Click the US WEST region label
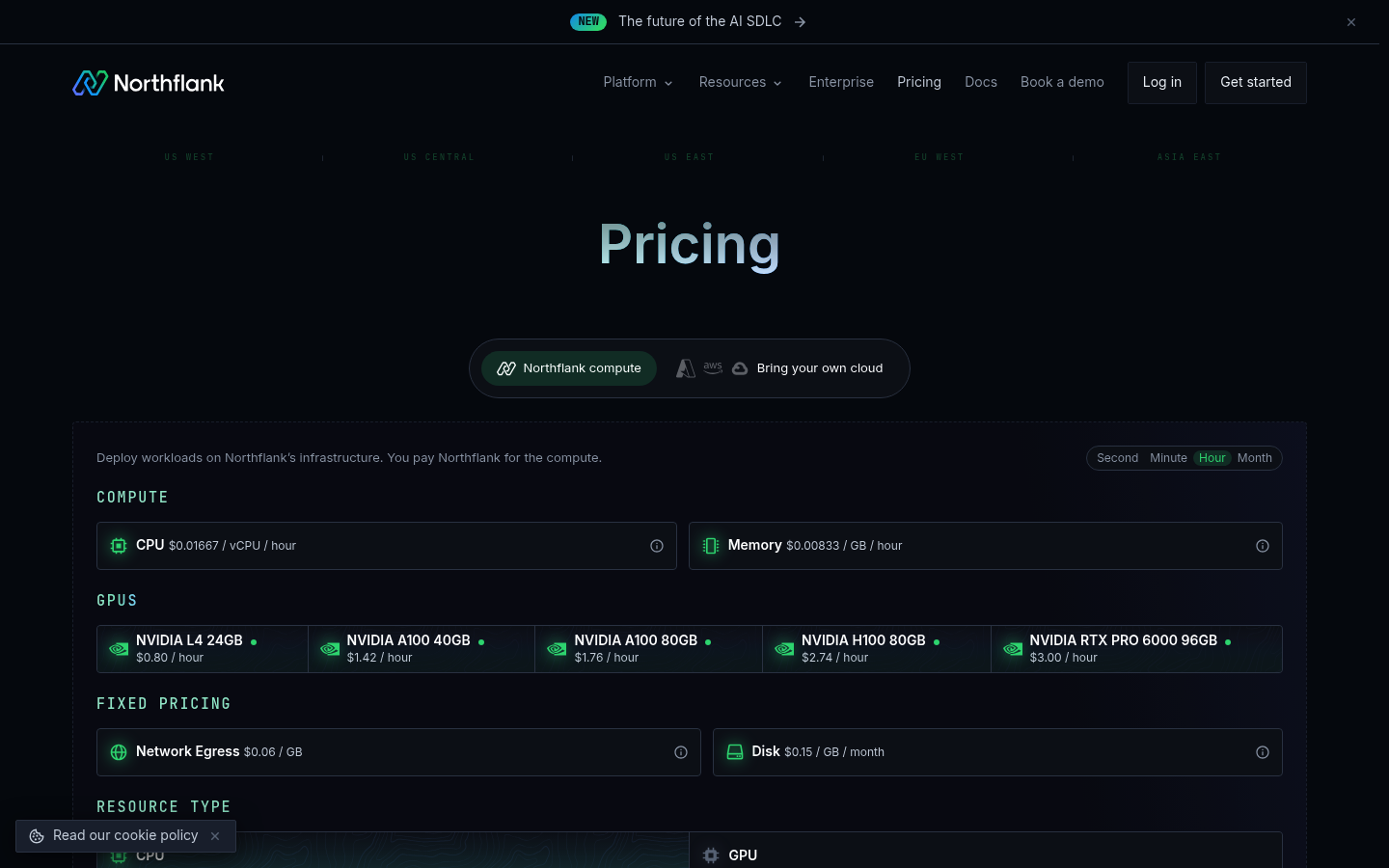The width and height of the screenshot is (1389, 868). click(189, 157)
